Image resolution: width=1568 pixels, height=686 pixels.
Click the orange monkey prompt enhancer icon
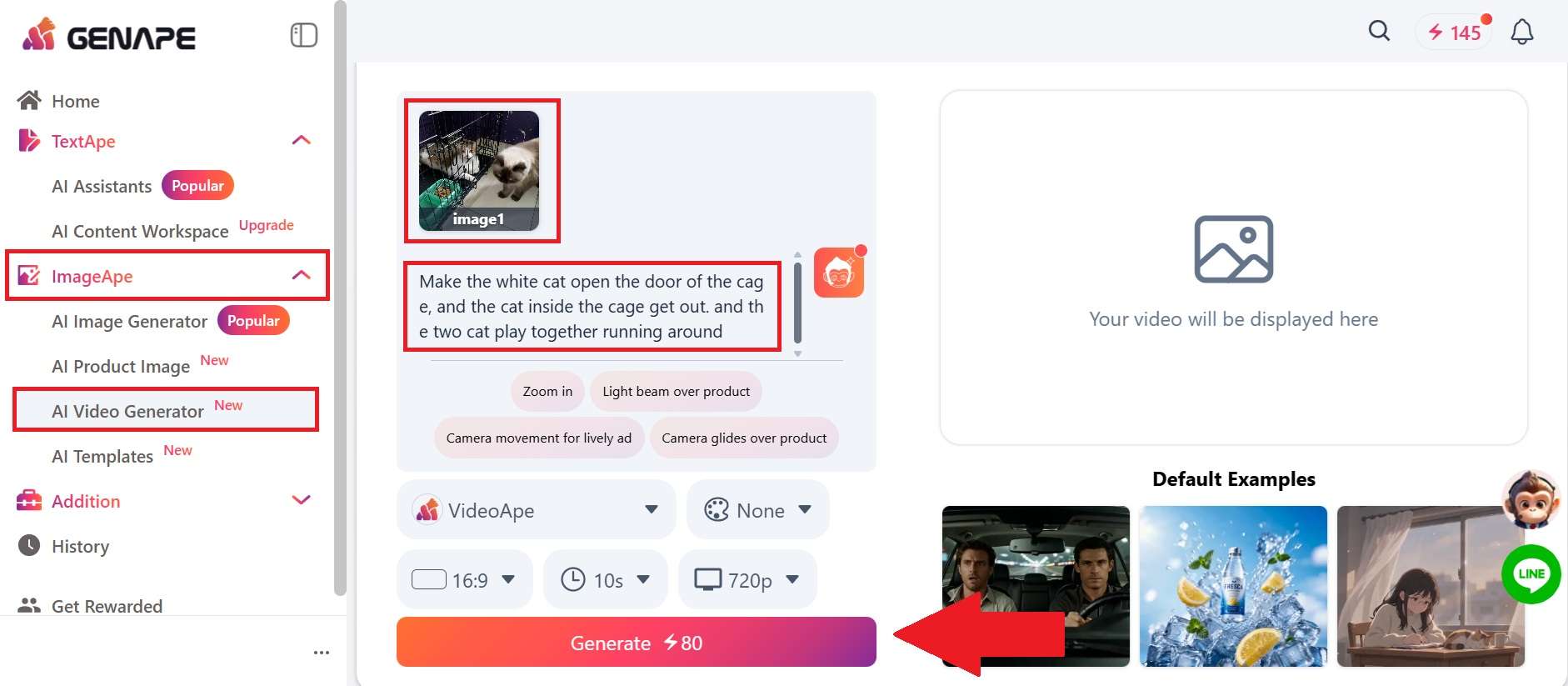click(x=839, y=273)
